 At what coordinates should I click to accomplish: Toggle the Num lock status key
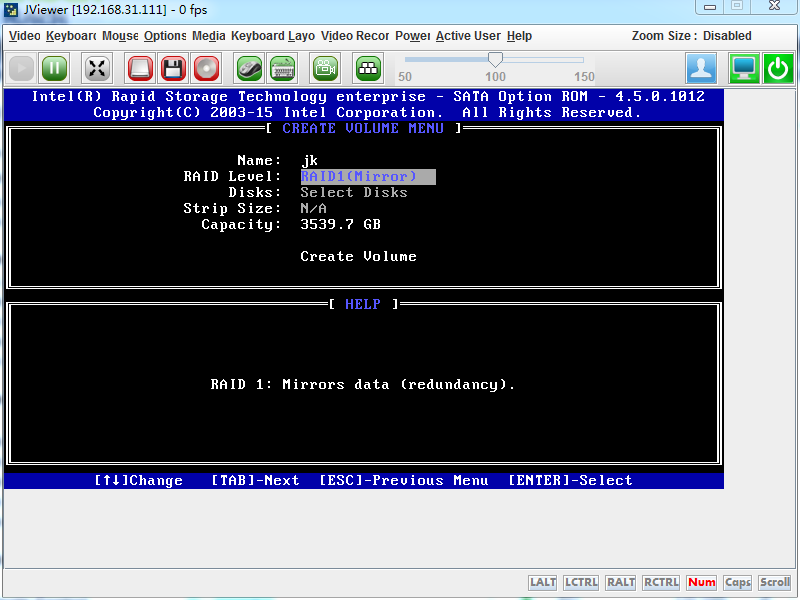click(702, 582)
